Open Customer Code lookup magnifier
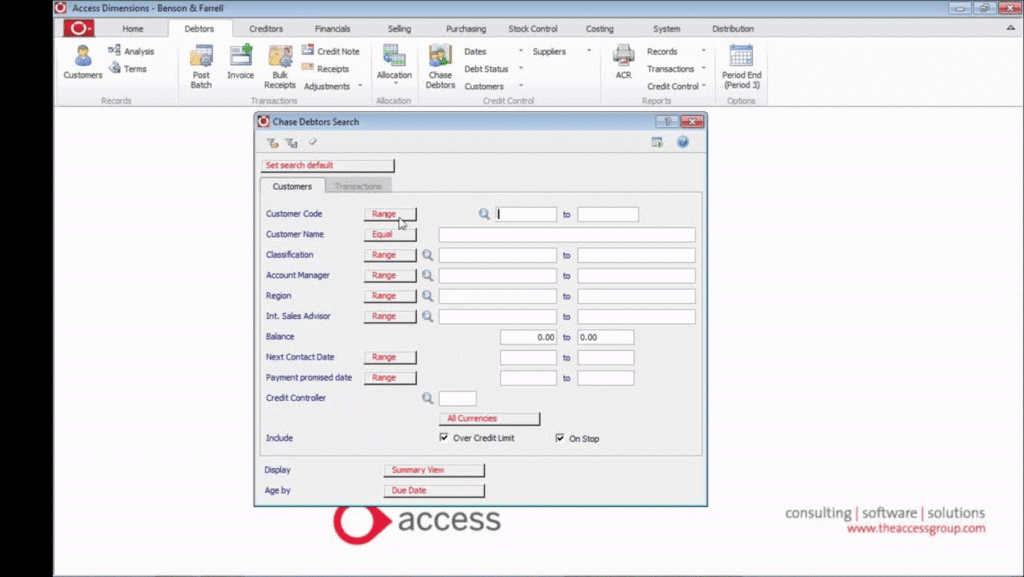 (484, 214)
